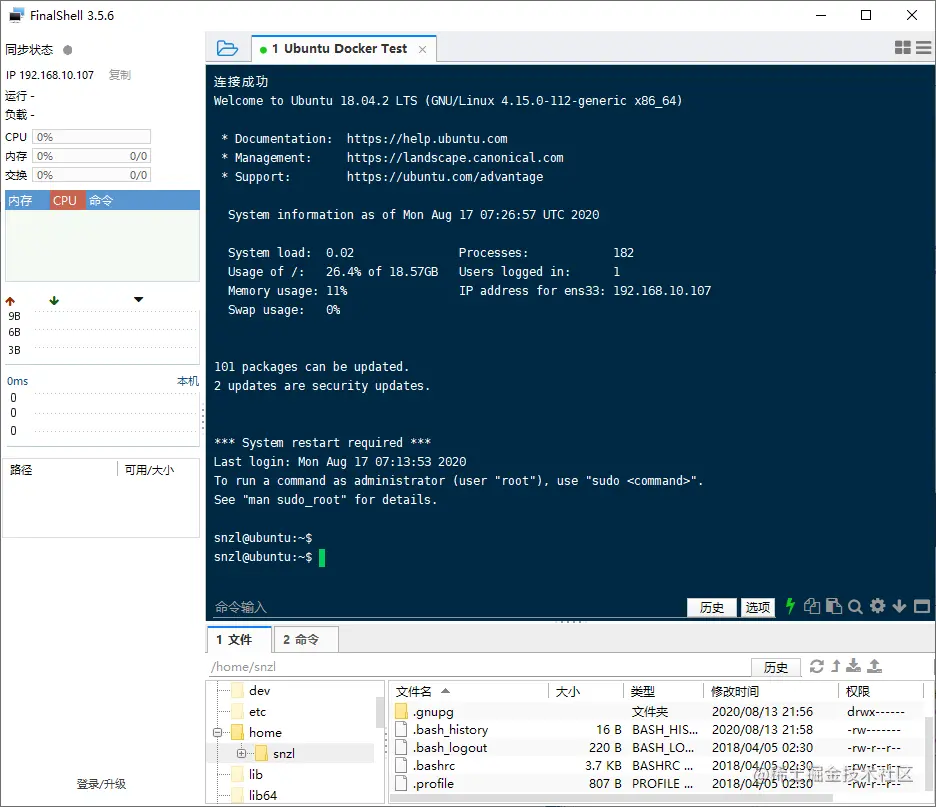
Task: Click the 交换 swap usage progress bar
Action: (91, 175)
